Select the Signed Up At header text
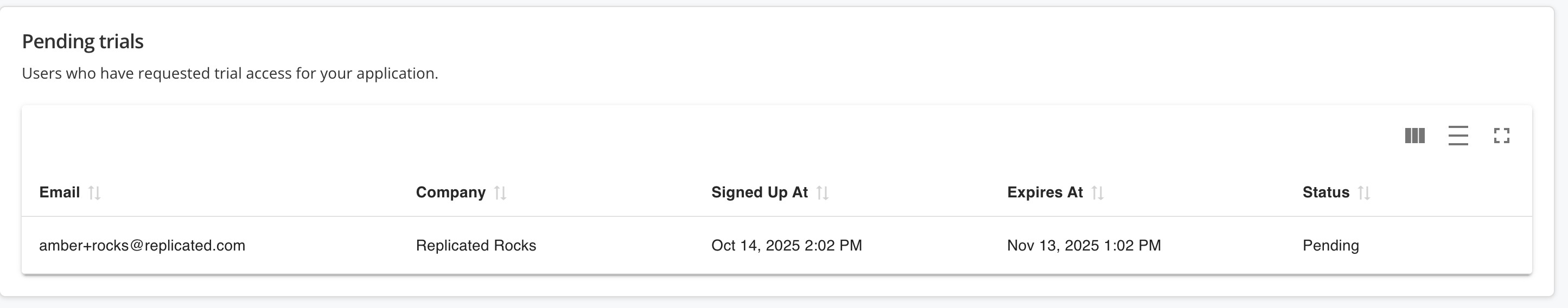The height and width of the screenshot is (308, 1568). tap(759, 193)
